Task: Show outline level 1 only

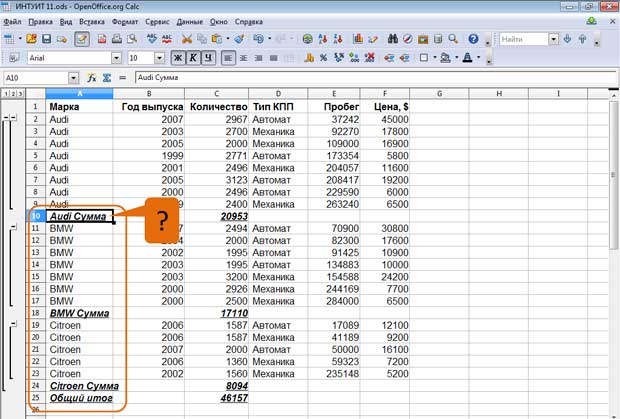Action: (x=7, y=94)
